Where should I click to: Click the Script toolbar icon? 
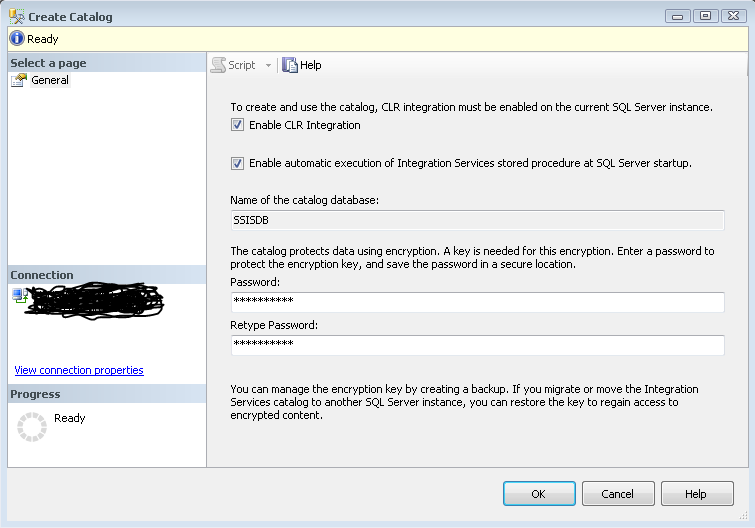219,65
